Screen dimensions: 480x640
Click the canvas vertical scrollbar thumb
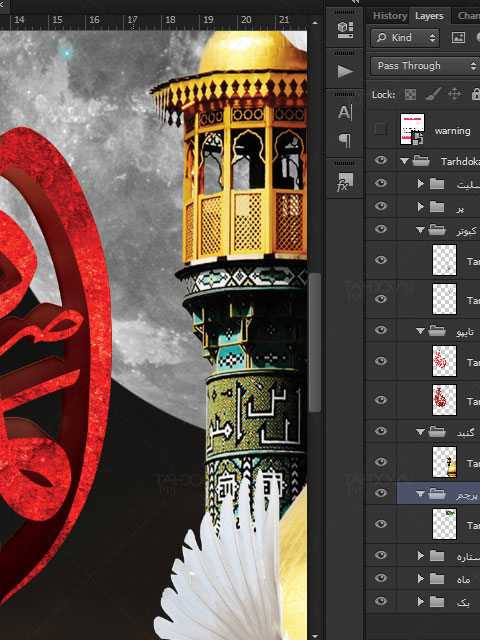(314, 342)
